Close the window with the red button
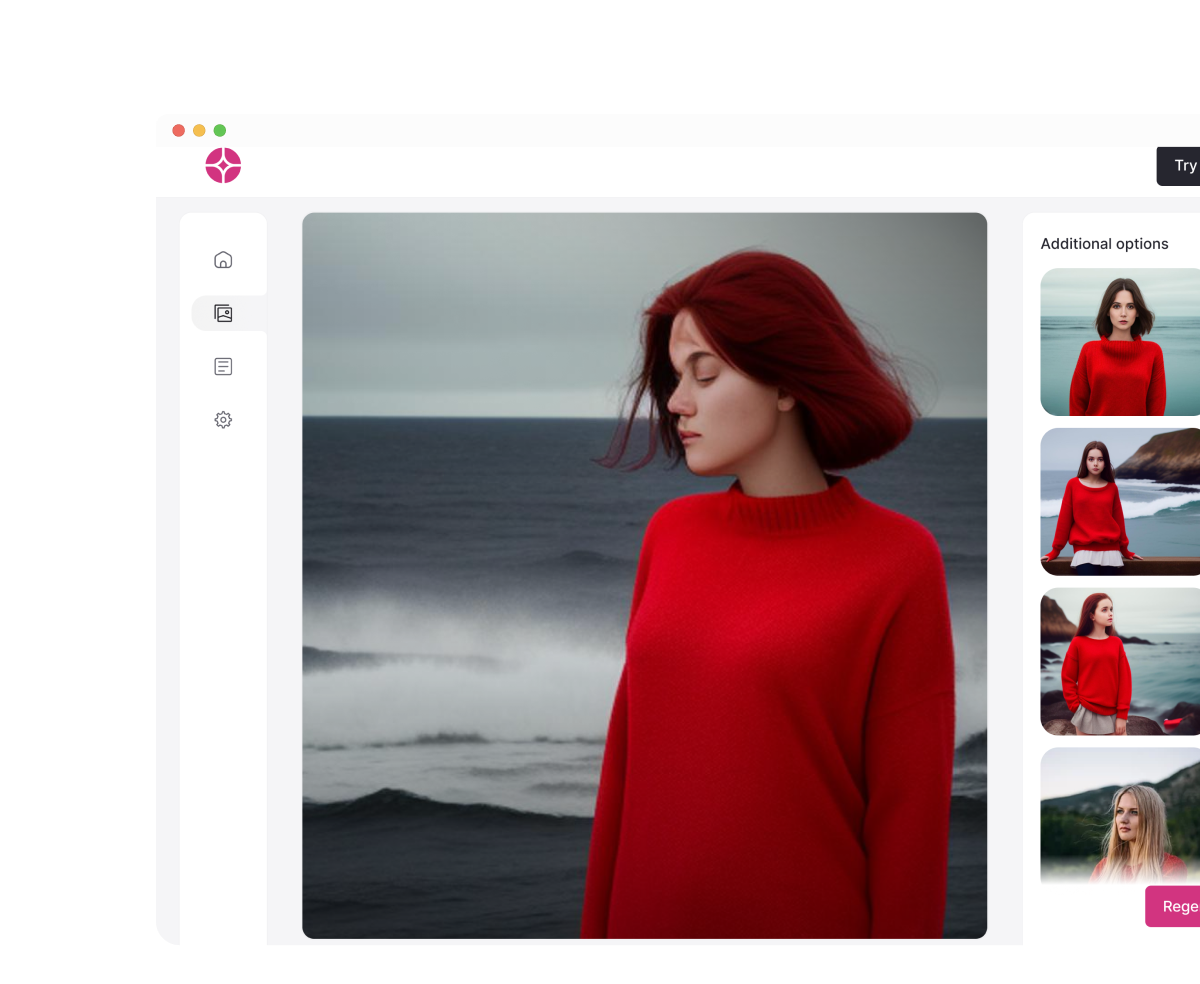The width and height of the screenshot is (1200, 984). pyautogui.click(x=179, y=131)
